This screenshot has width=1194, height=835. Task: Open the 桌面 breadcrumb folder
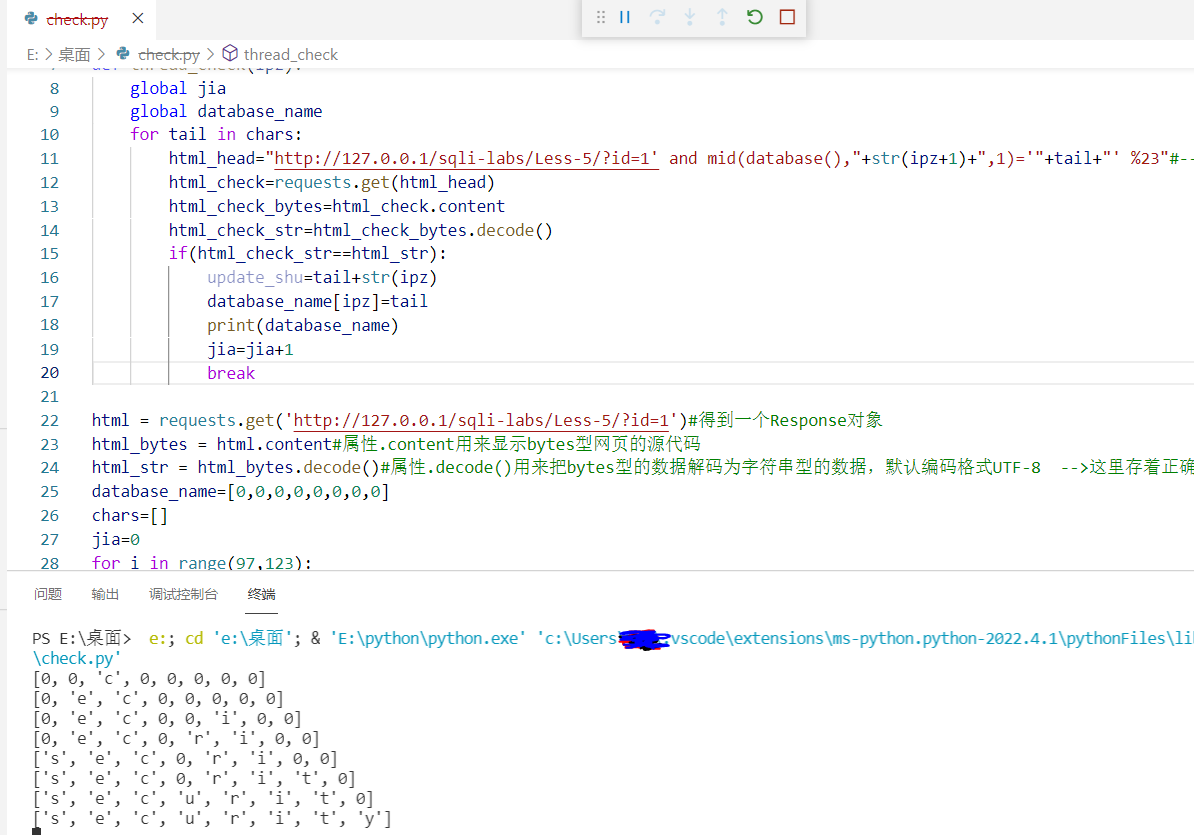point(74,54)
